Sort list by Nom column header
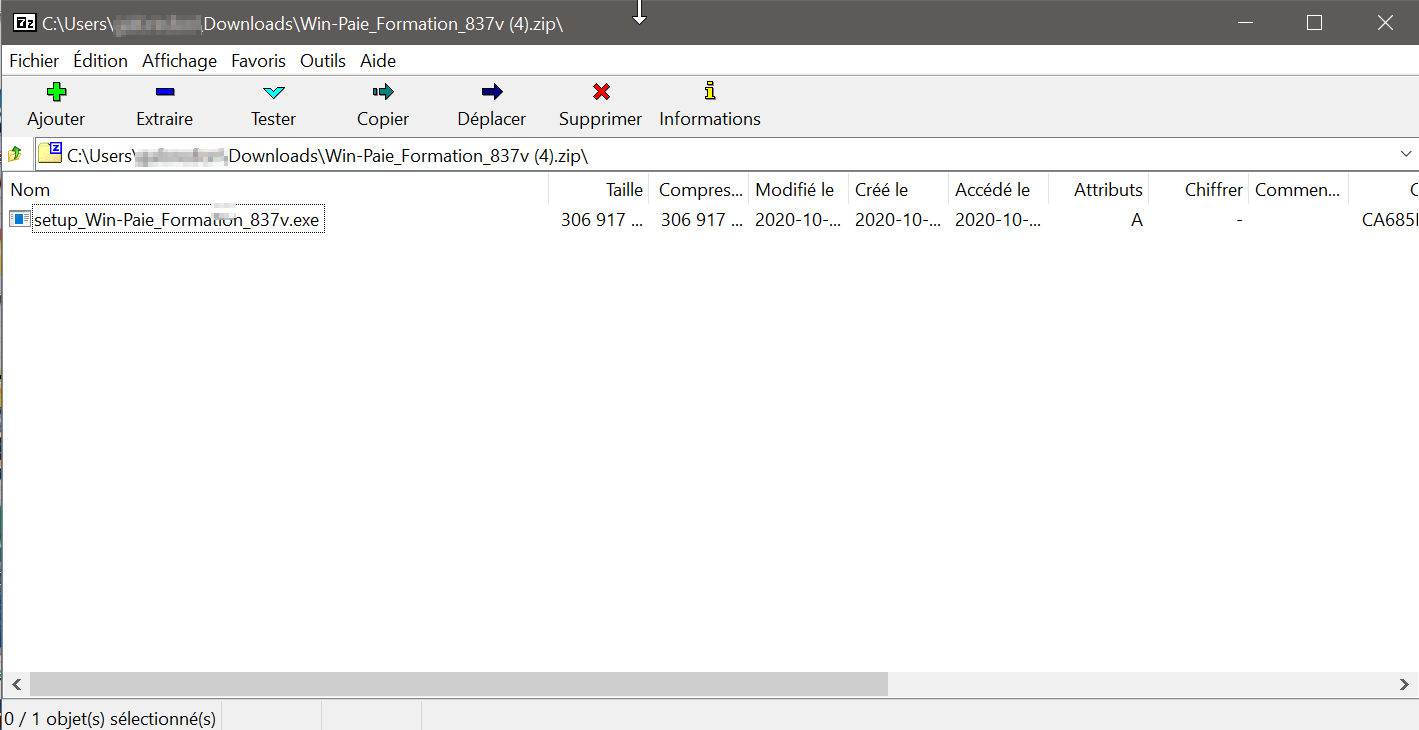 click(x=30, y=190)
